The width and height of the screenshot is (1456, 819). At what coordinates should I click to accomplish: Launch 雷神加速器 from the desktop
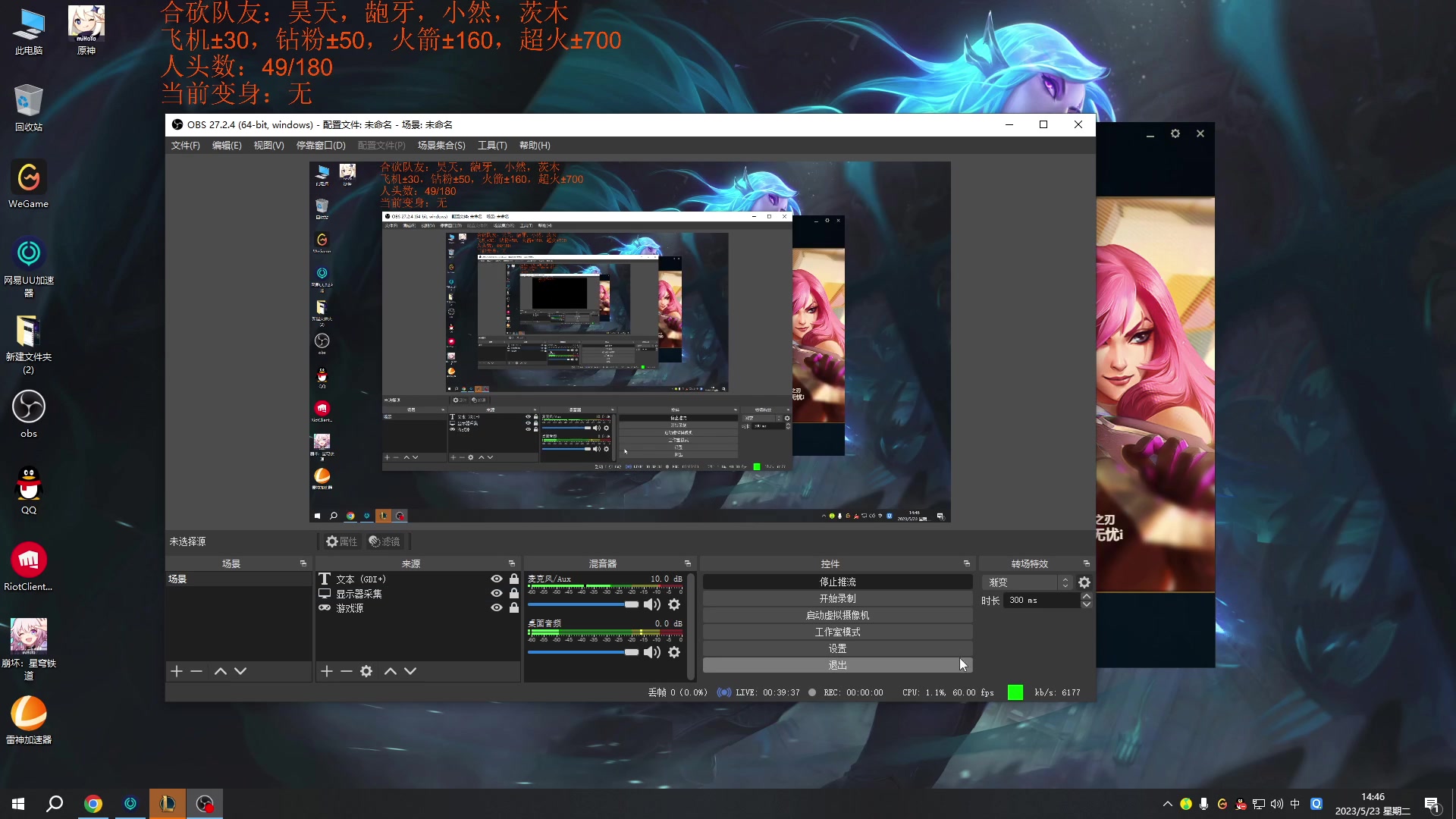click(29, 720)
